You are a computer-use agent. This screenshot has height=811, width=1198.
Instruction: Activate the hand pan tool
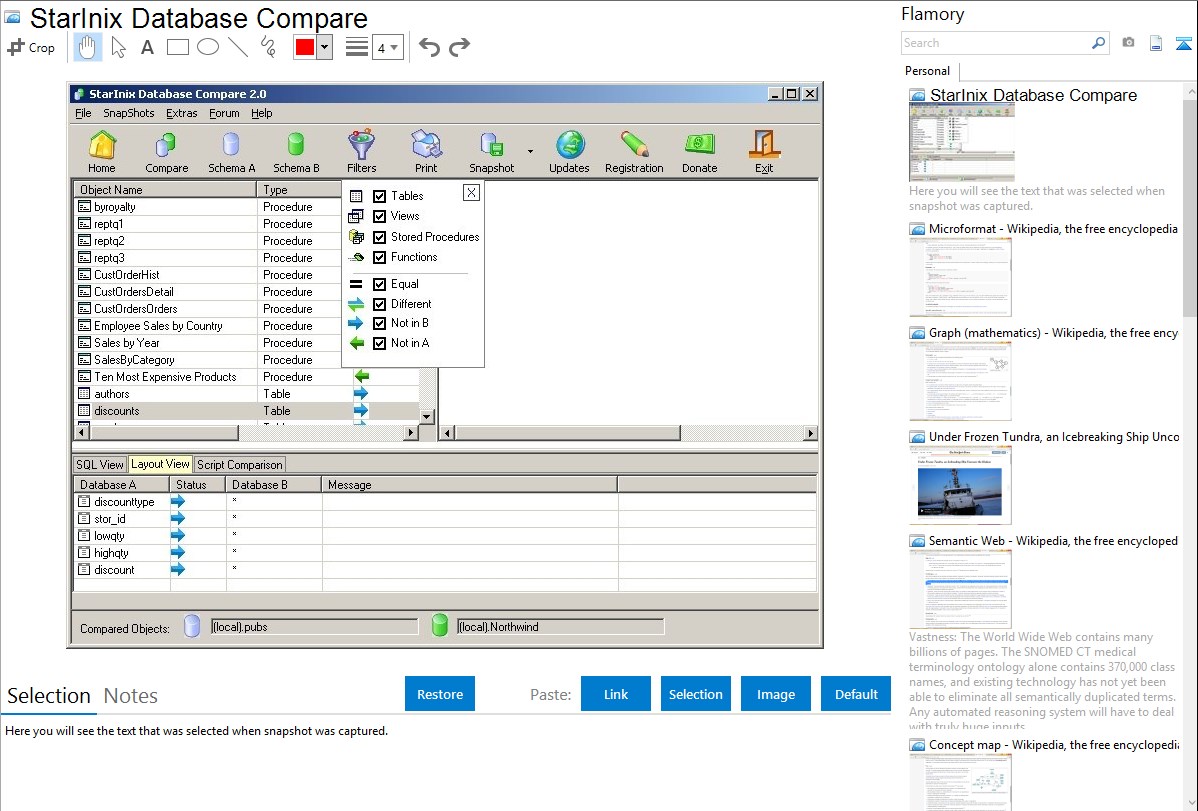click(x=87, y=47)
